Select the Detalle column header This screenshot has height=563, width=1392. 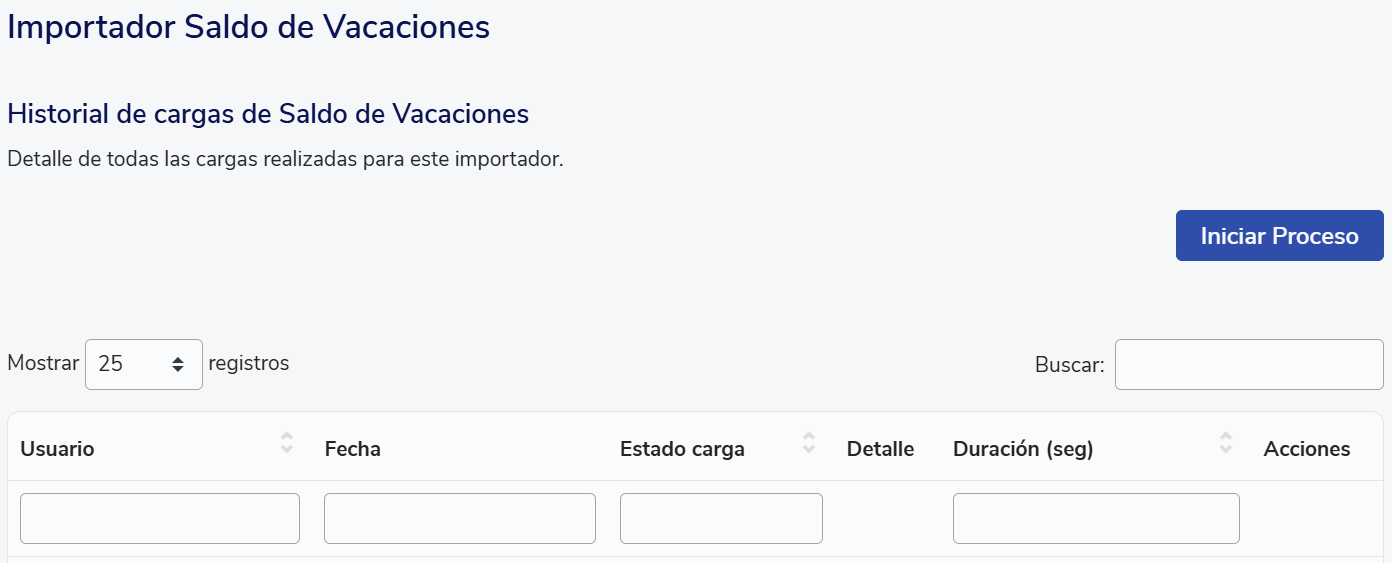(x=880, y=449)
